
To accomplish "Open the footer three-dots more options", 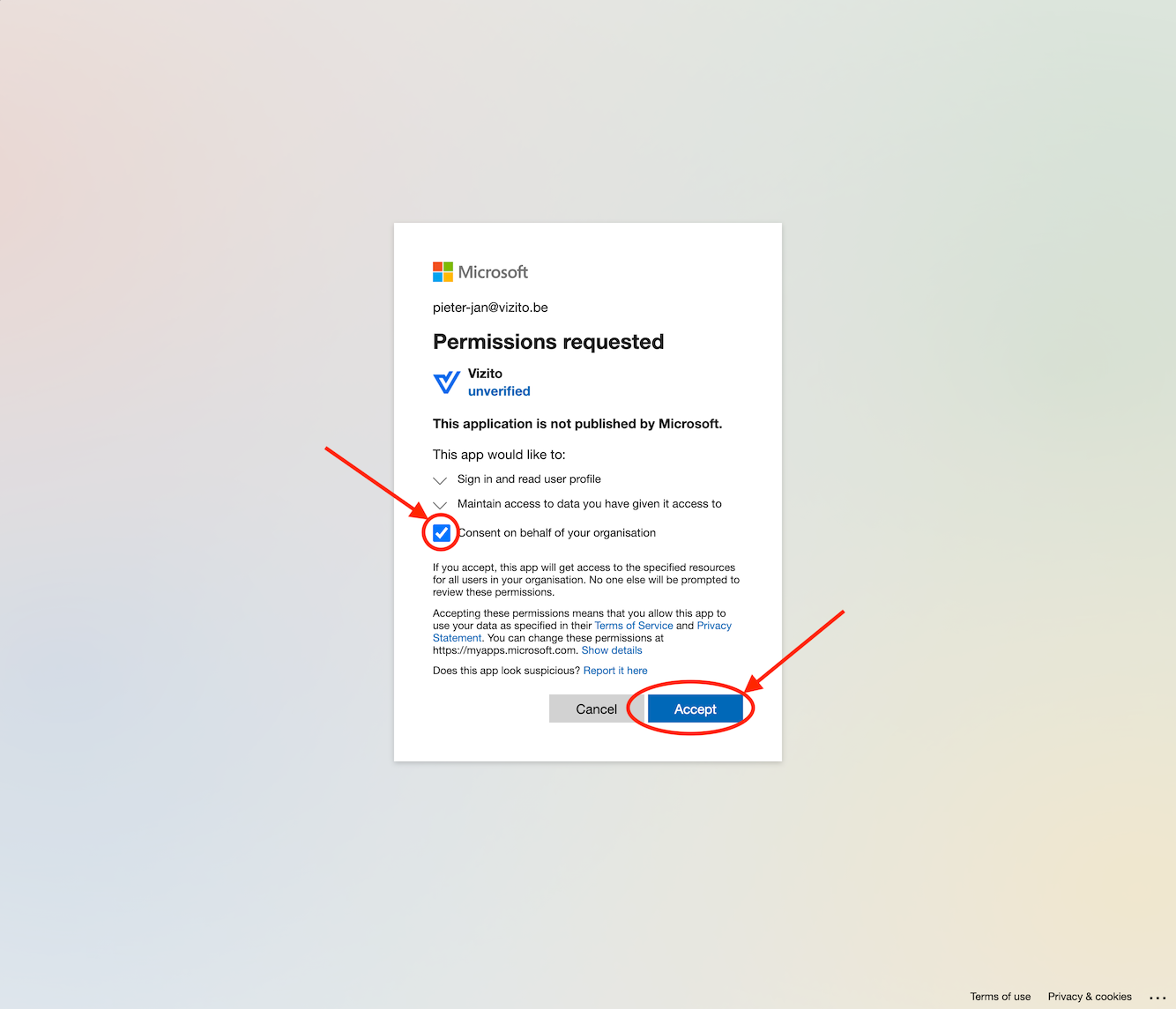I will pos(1157,998).
